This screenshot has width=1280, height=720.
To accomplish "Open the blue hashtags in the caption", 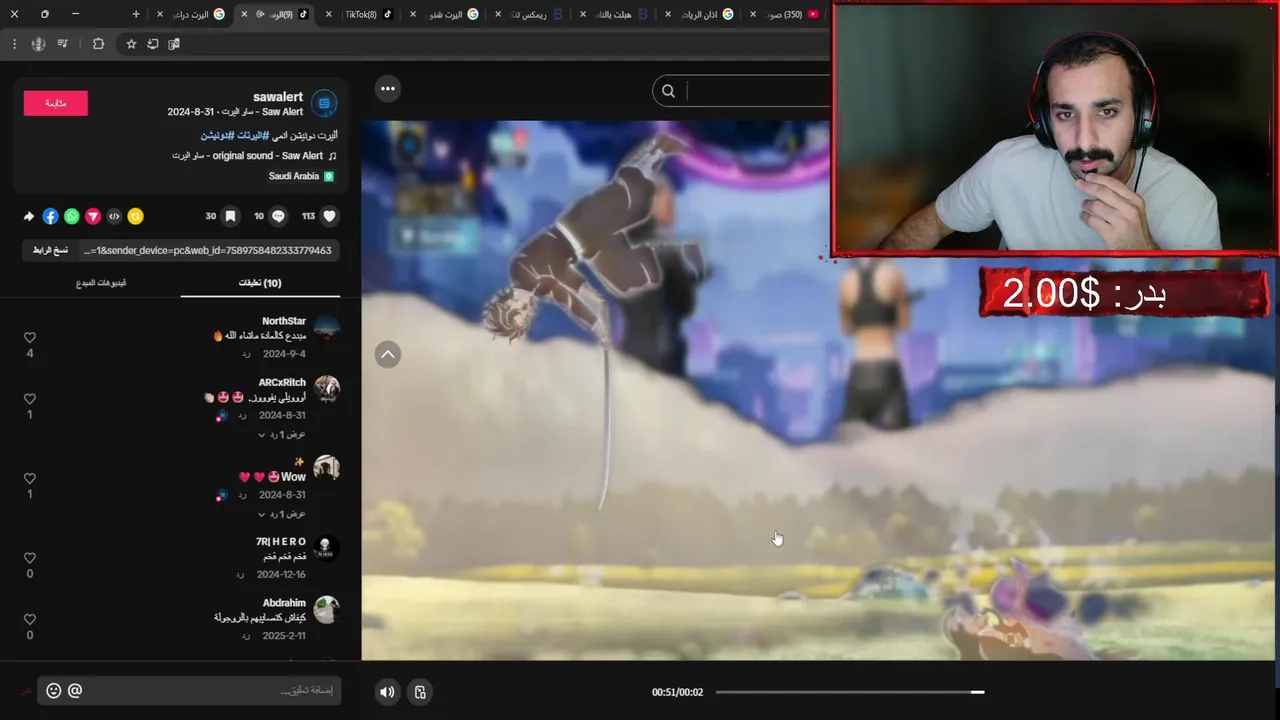I will pyautogui.click(x=235, y=135).
